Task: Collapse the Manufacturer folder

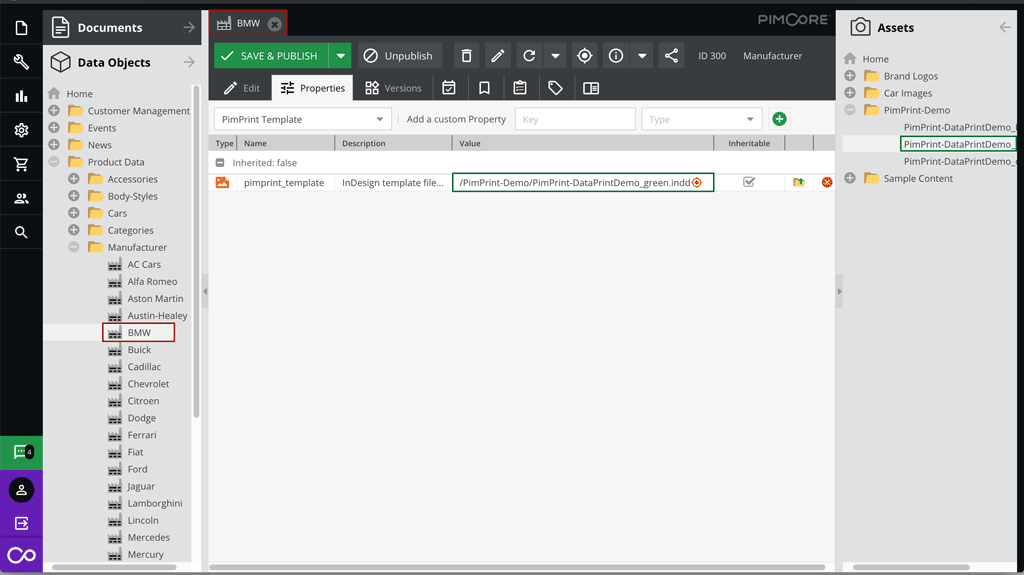Action: [x=74, y=247]
